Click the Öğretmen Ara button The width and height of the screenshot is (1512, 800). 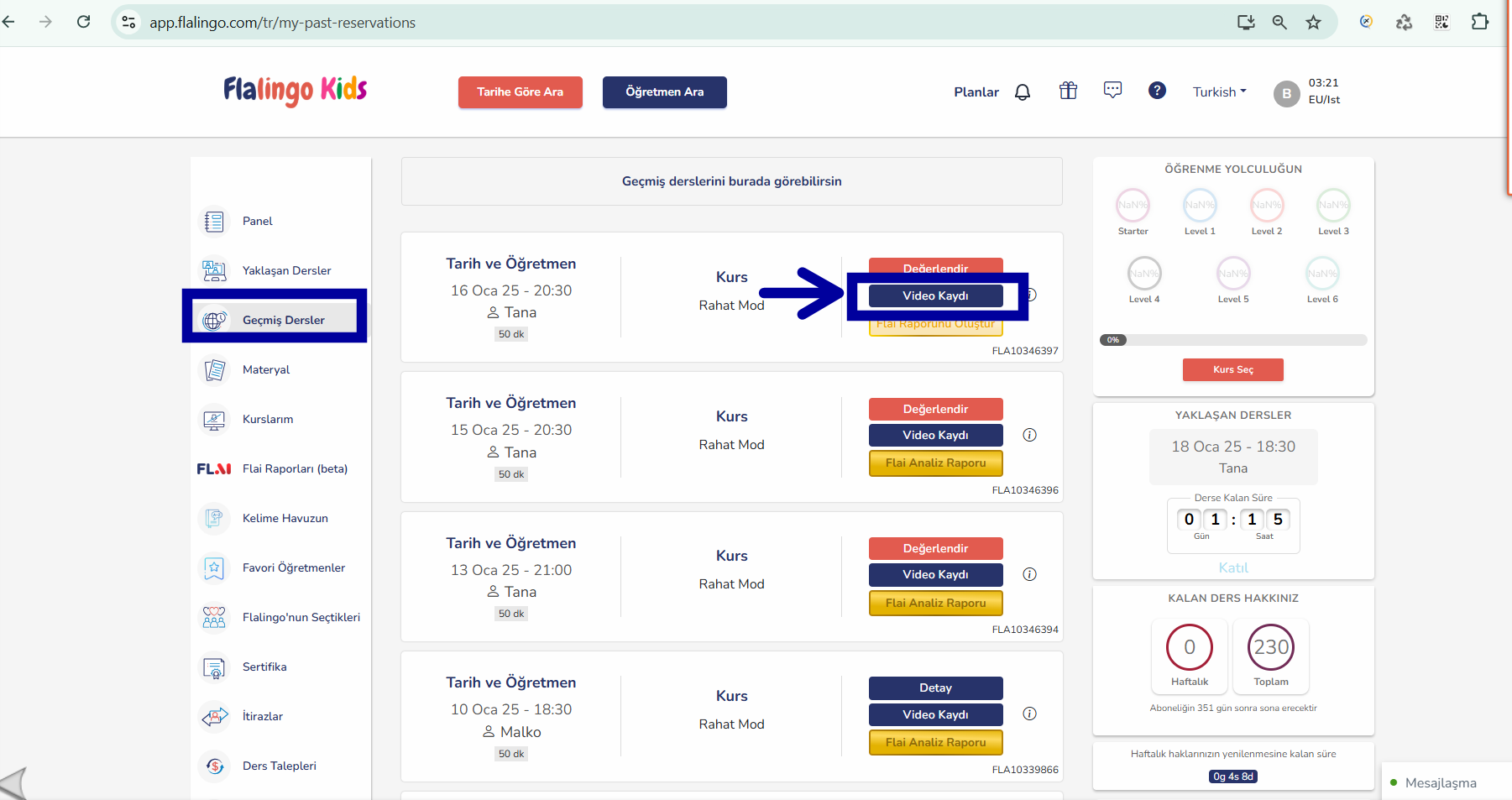(x=665, y=92)
